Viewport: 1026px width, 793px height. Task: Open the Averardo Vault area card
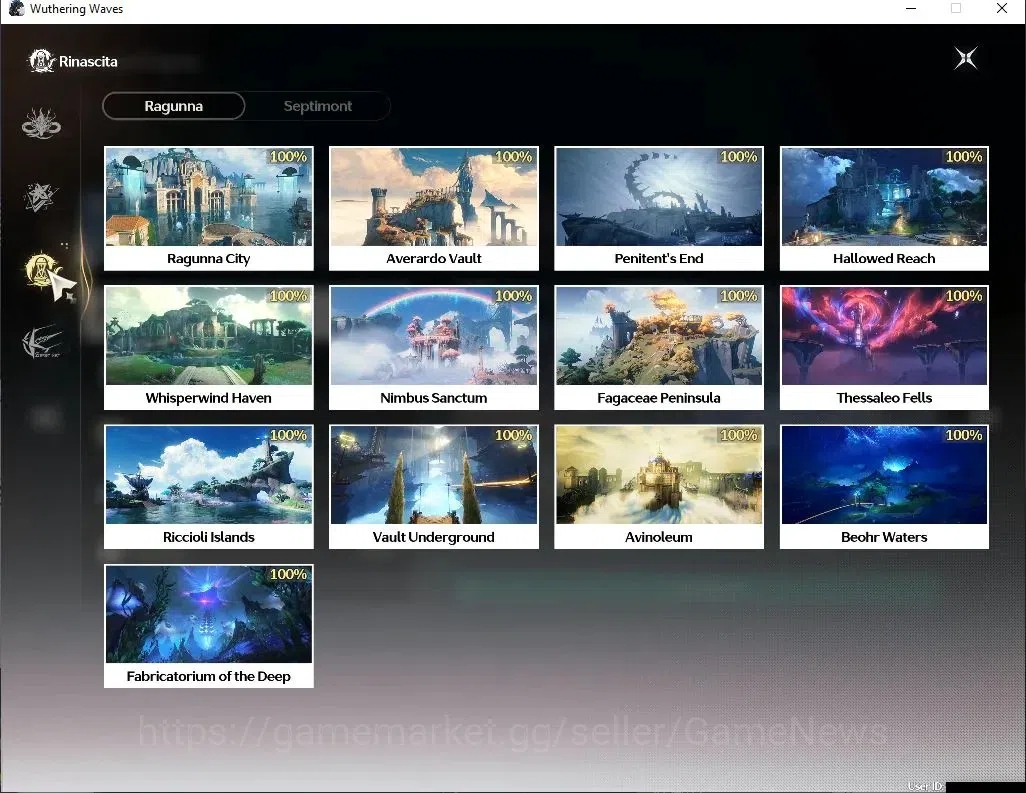(x=434, y=208)
